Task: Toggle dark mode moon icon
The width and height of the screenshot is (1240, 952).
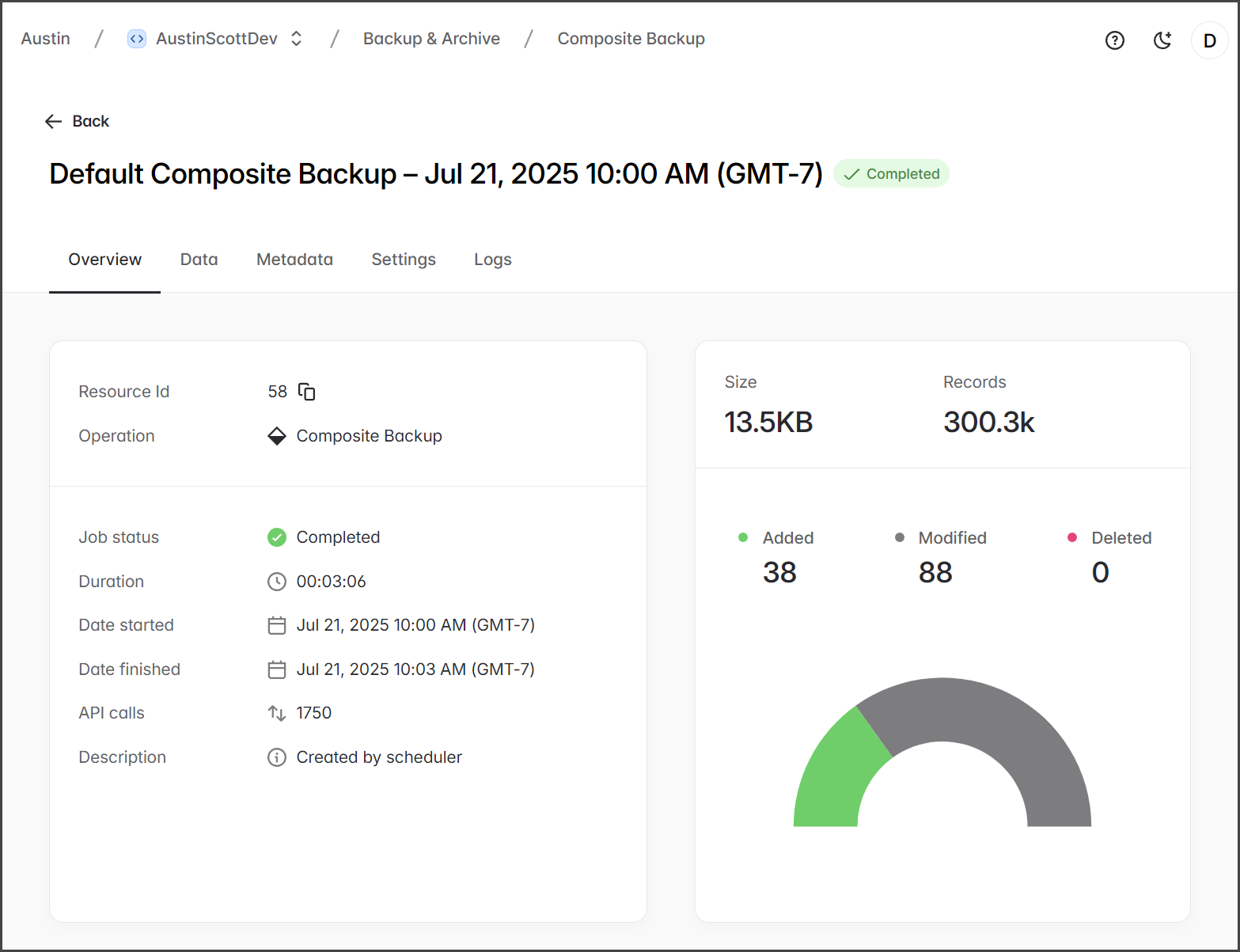Action: tap(1162, 40)
